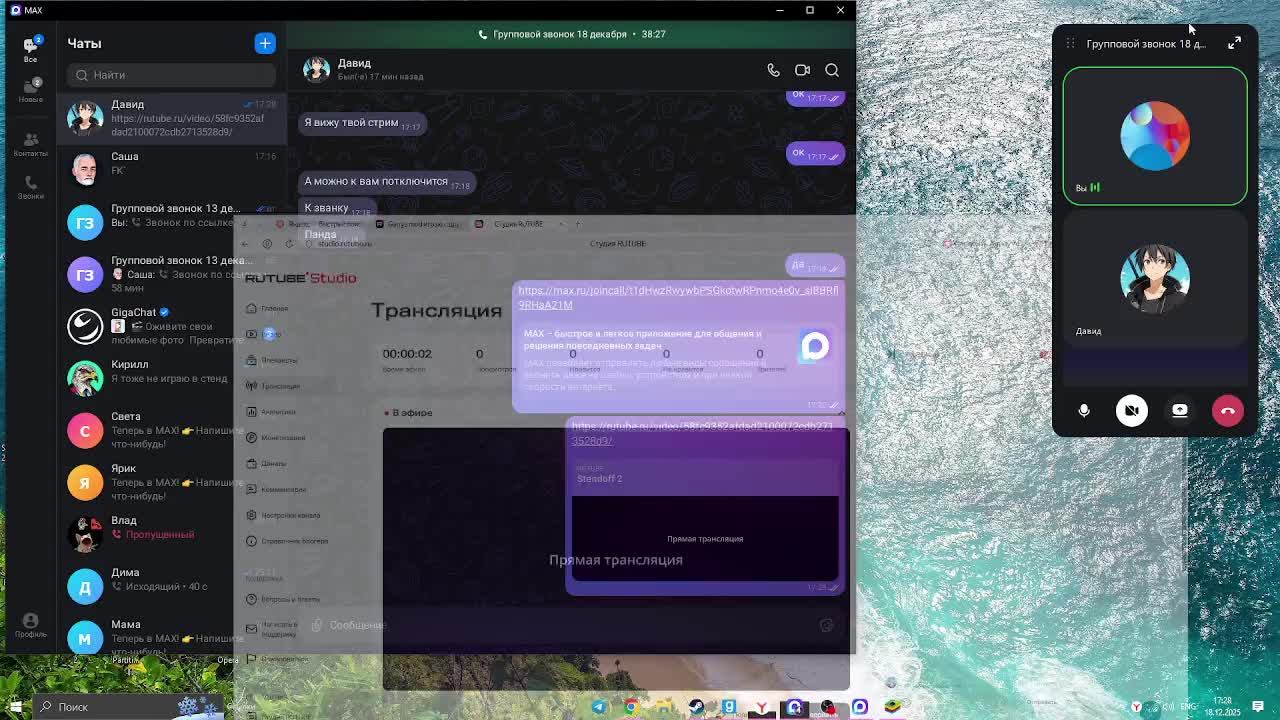Click the ENG language indicator in tray
The width and height of the screenshot is (1280, 720).
1189,707
